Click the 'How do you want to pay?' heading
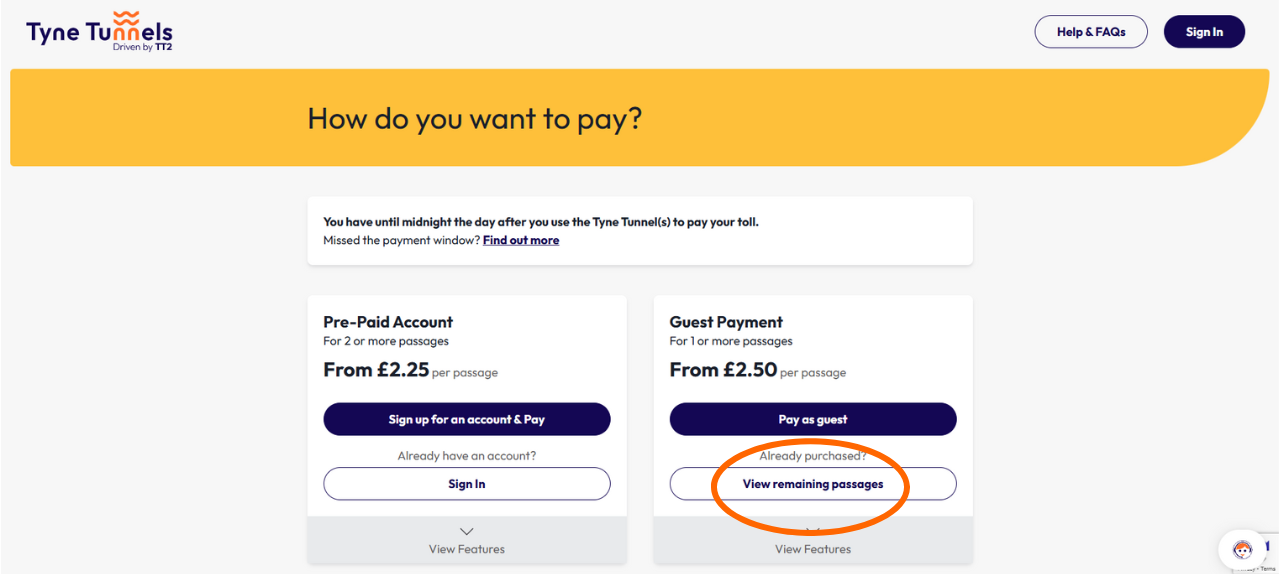The width and height of the screenshot is (1280, 574). (x=474, y=119)
